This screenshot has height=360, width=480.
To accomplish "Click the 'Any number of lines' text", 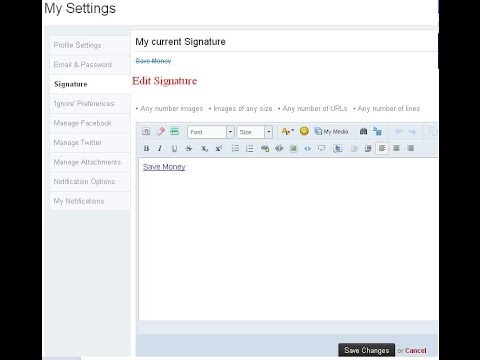I will click(x=389, y=109).
